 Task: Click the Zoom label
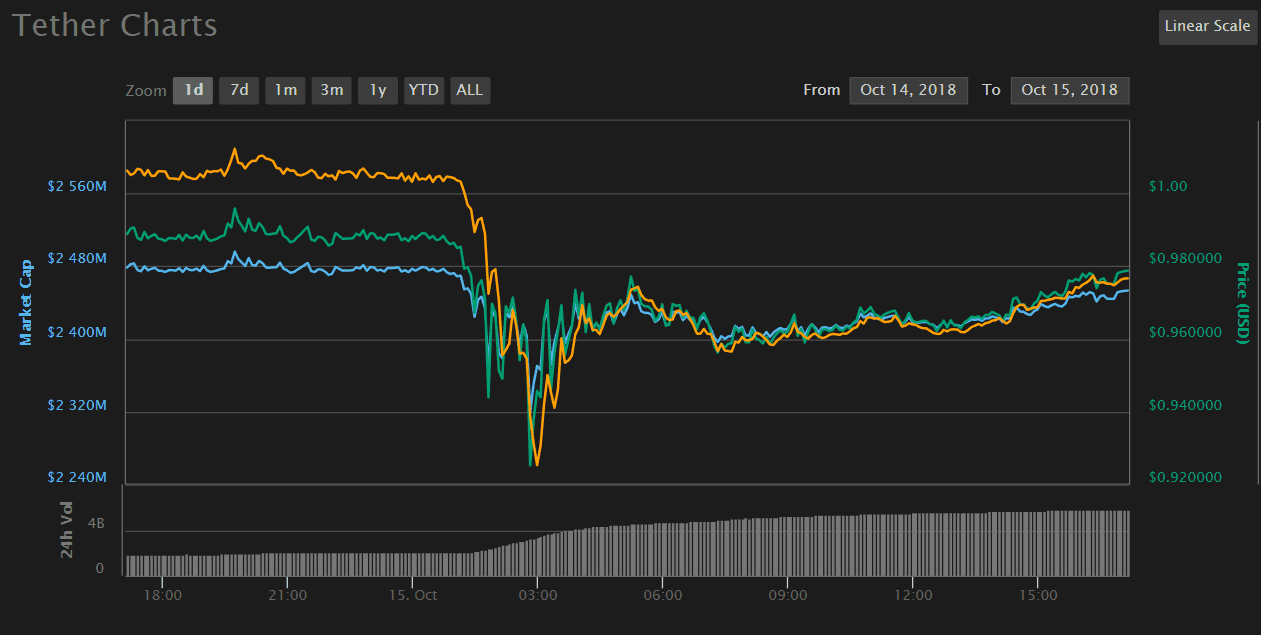[146, 90]
